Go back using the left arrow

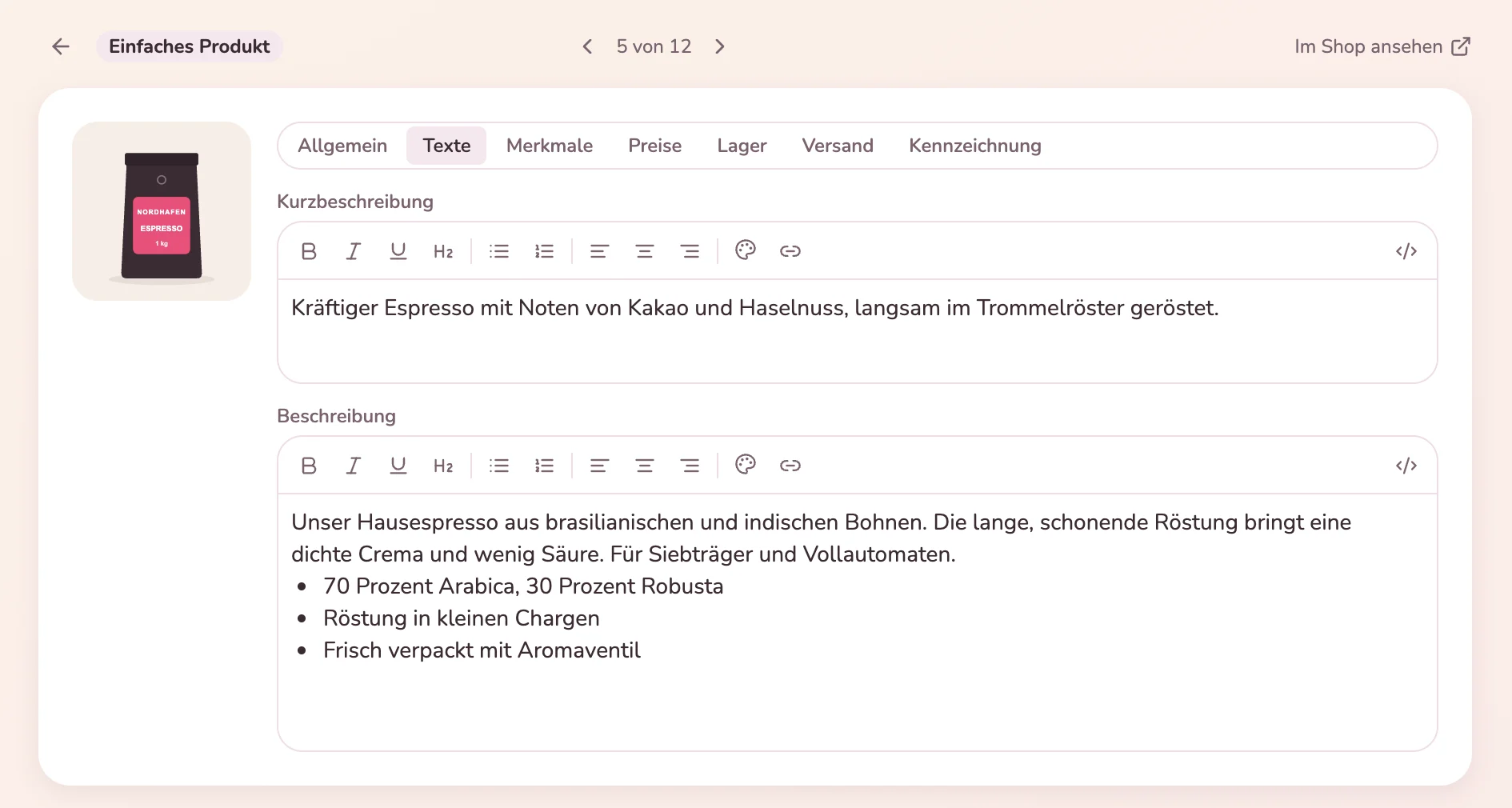pos(61,46)
